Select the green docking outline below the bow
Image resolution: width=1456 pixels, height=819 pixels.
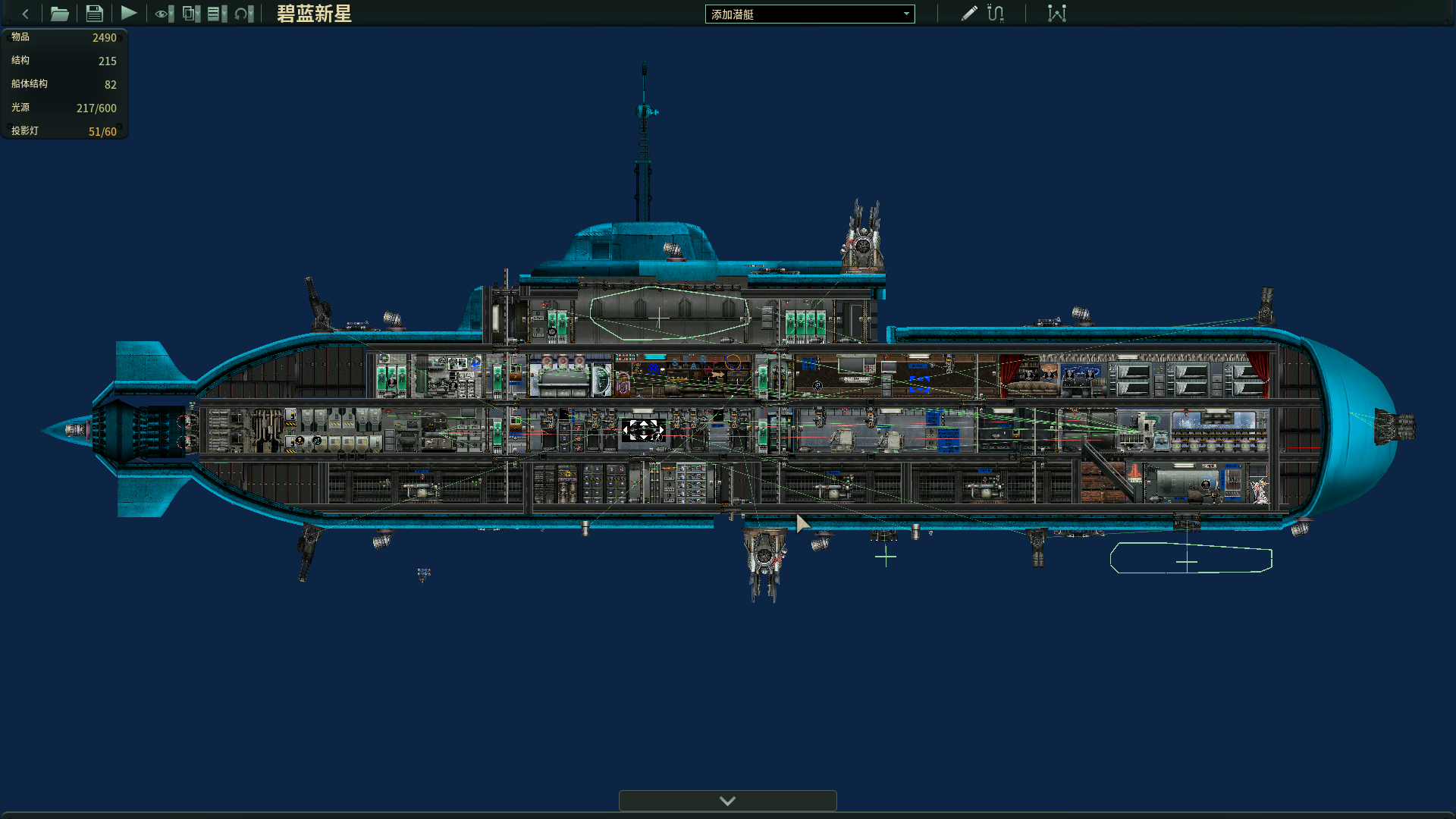click(1191, 558)
